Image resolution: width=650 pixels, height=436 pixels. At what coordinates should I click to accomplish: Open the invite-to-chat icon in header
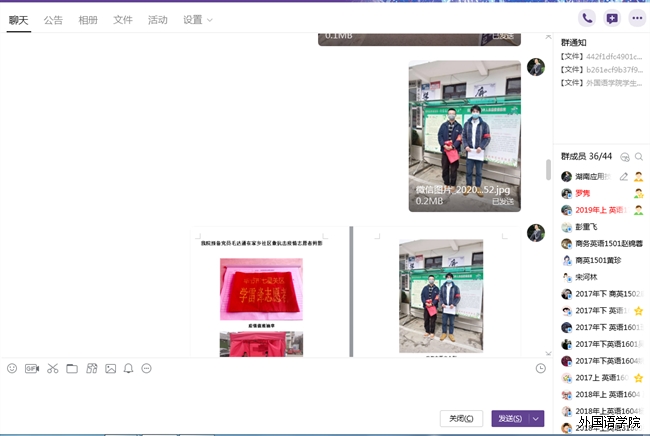point(612,19)
